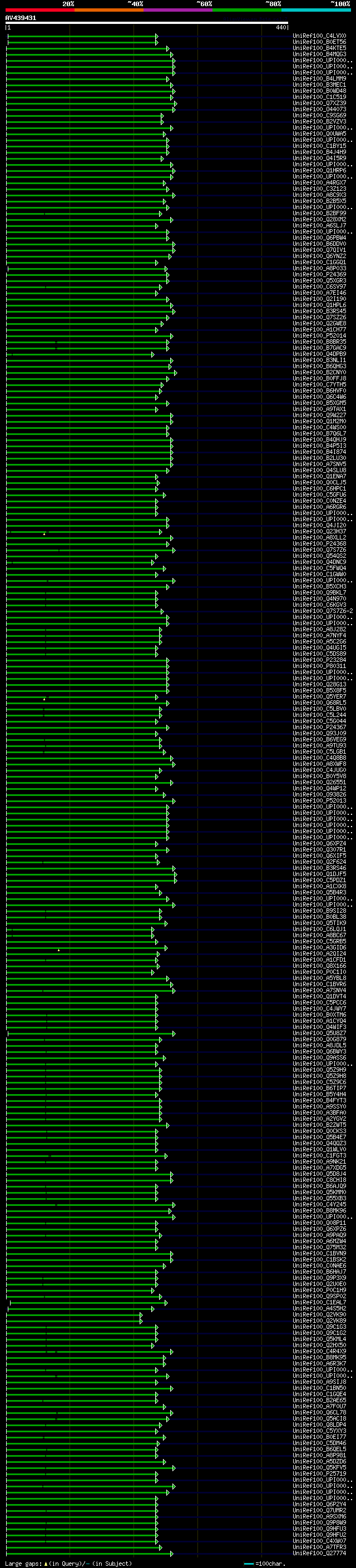Open hit UniRef100_B0ET56
Screen dimensions: 356x1568
coord(319,42)
